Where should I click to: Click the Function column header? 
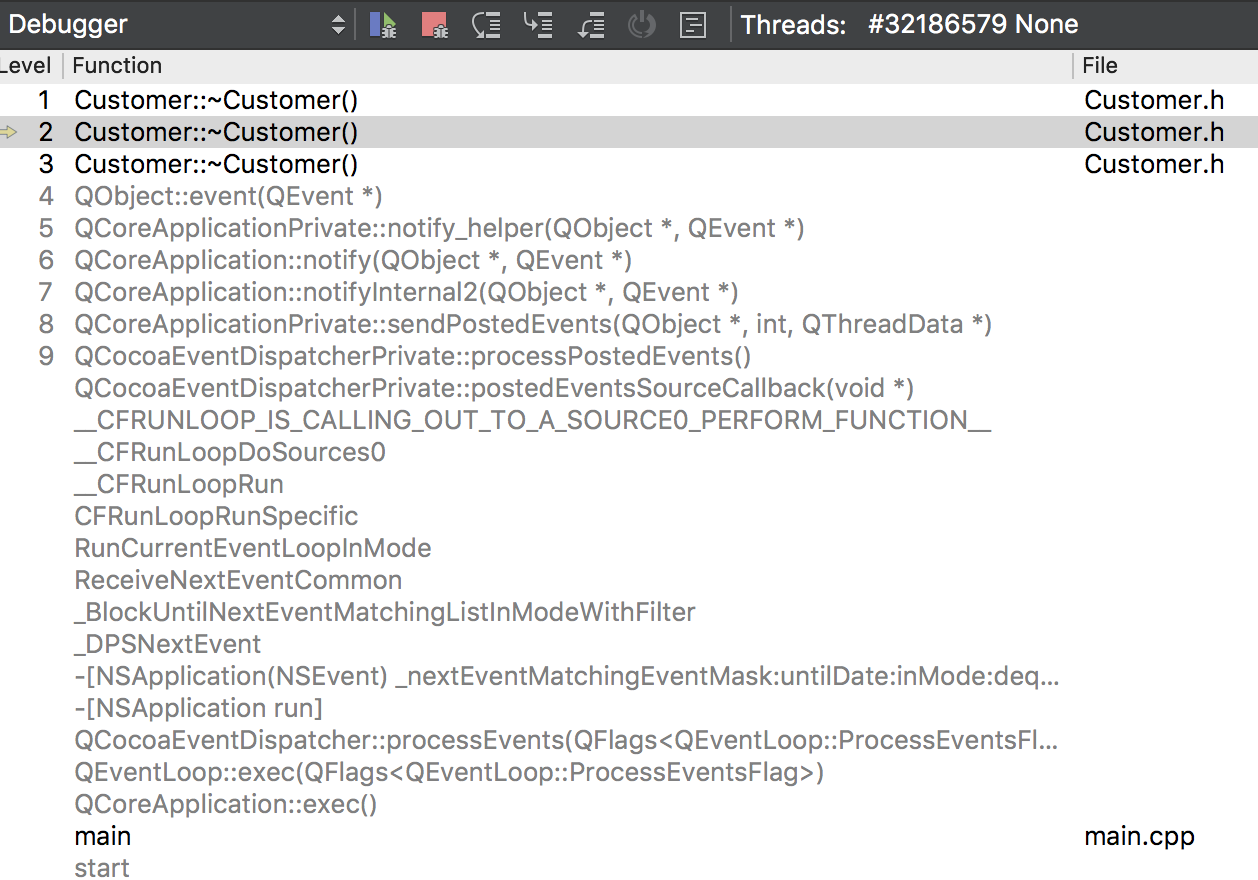[x=118, y=66]
